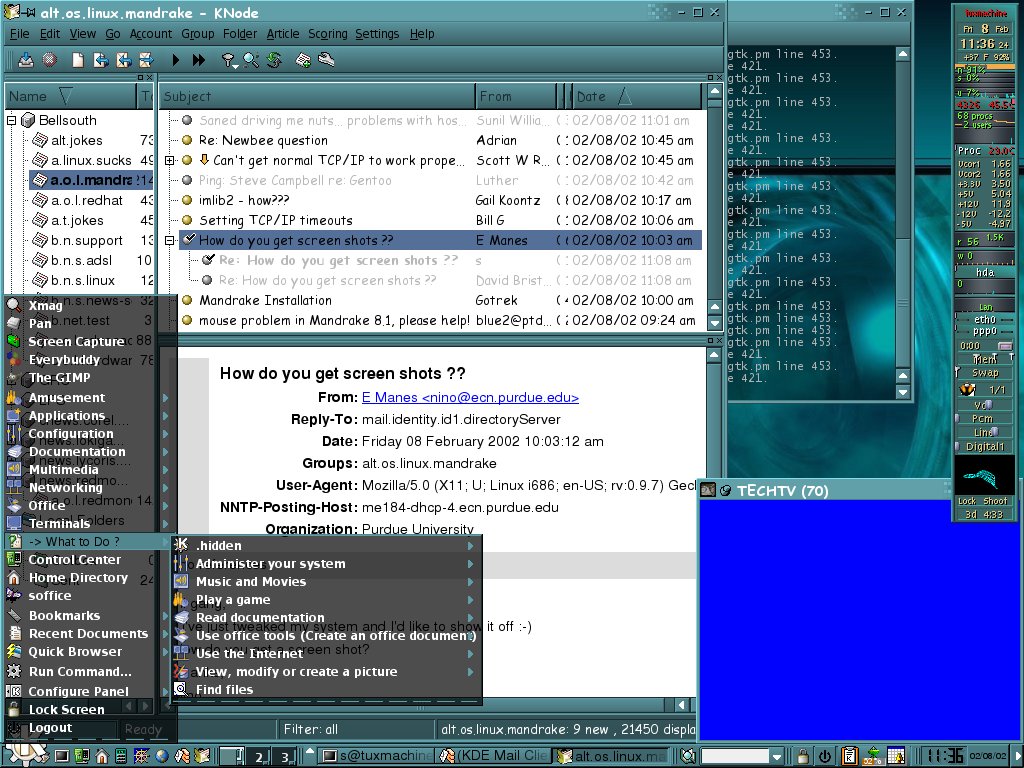The height and width of the screenshot is (768, 1024).
Task: Sort articles by the Date column header
Action: [x=635, y=96]
